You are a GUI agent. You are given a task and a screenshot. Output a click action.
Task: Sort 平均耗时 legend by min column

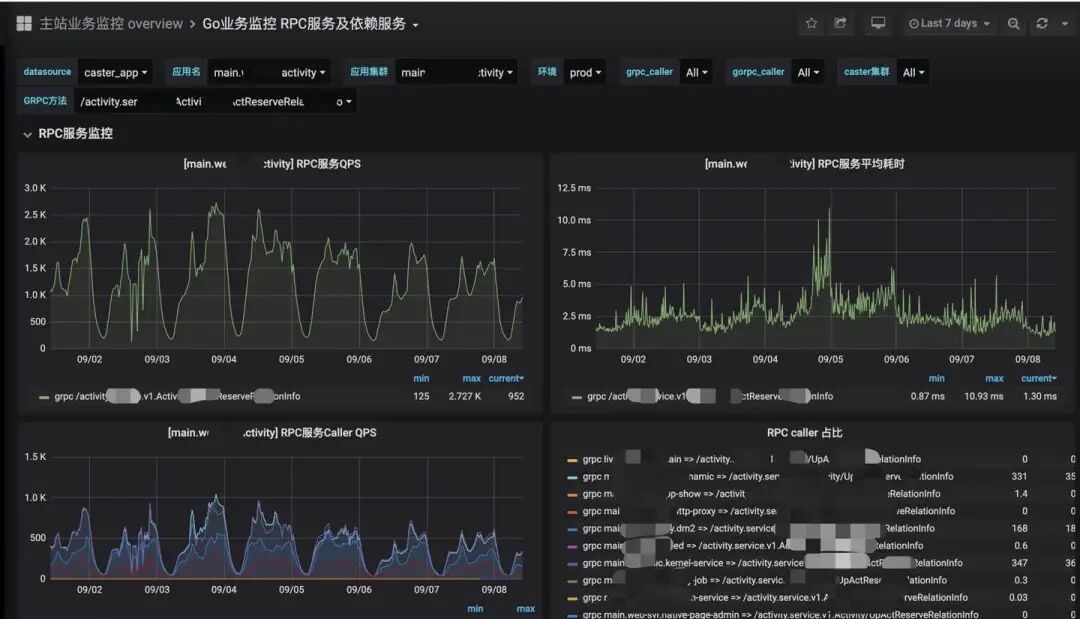(x=937, y=379)
